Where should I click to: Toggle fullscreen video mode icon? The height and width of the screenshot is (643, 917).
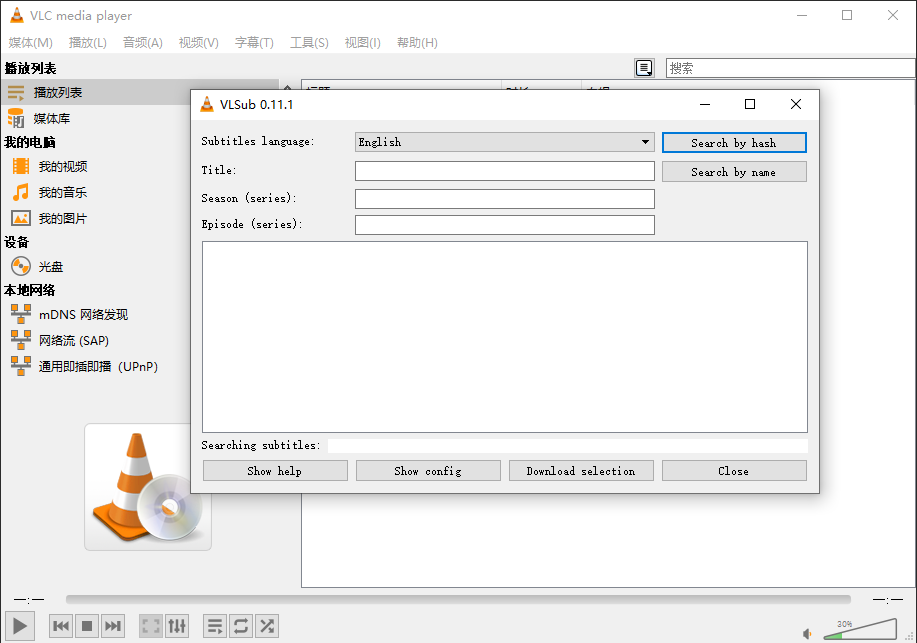click(x=151, y=627)
